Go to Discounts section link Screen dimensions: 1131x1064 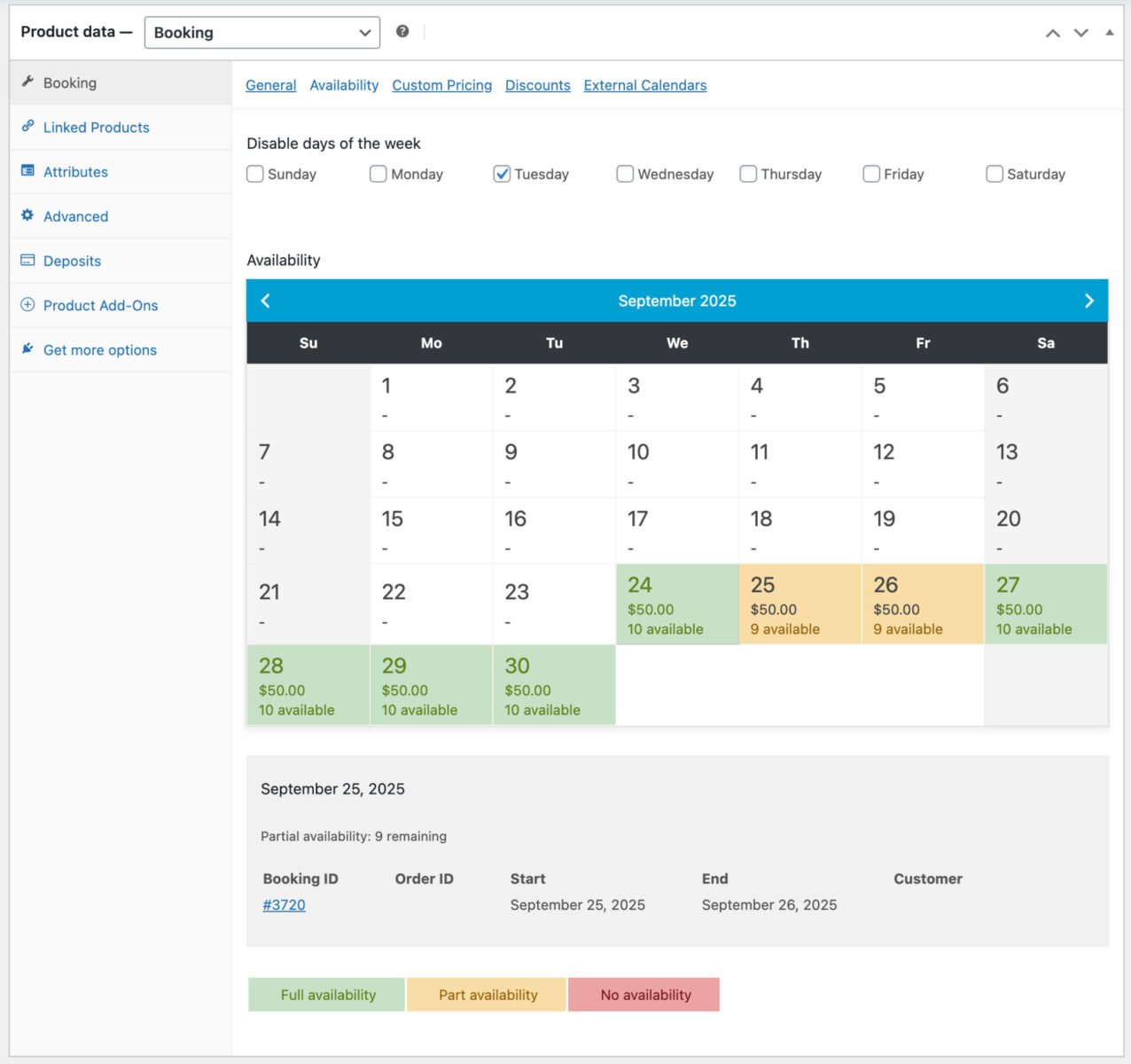537,85
